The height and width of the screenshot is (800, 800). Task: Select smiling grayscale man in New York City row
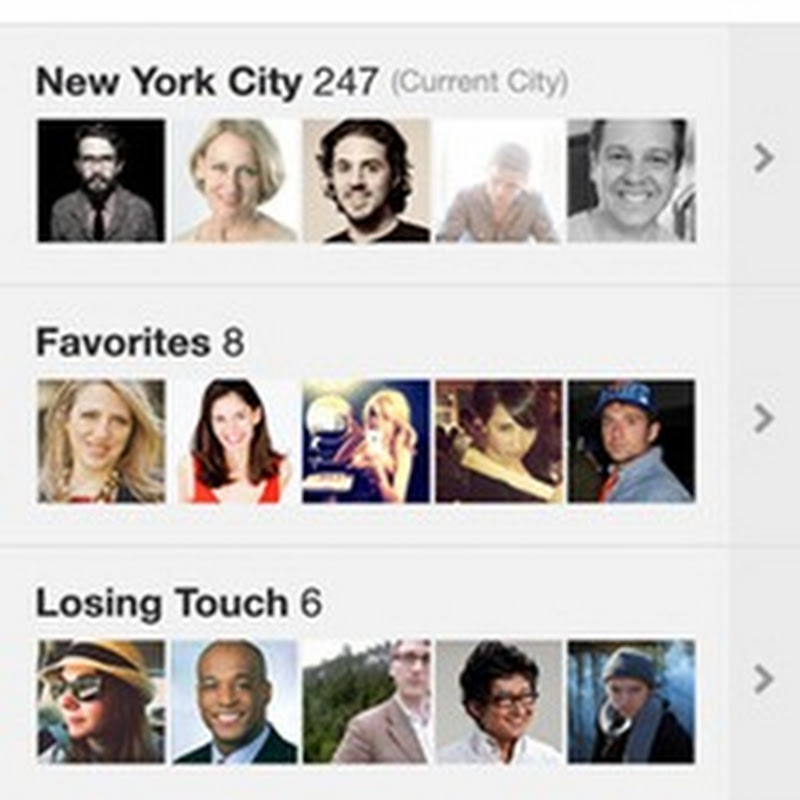point(632,181)
